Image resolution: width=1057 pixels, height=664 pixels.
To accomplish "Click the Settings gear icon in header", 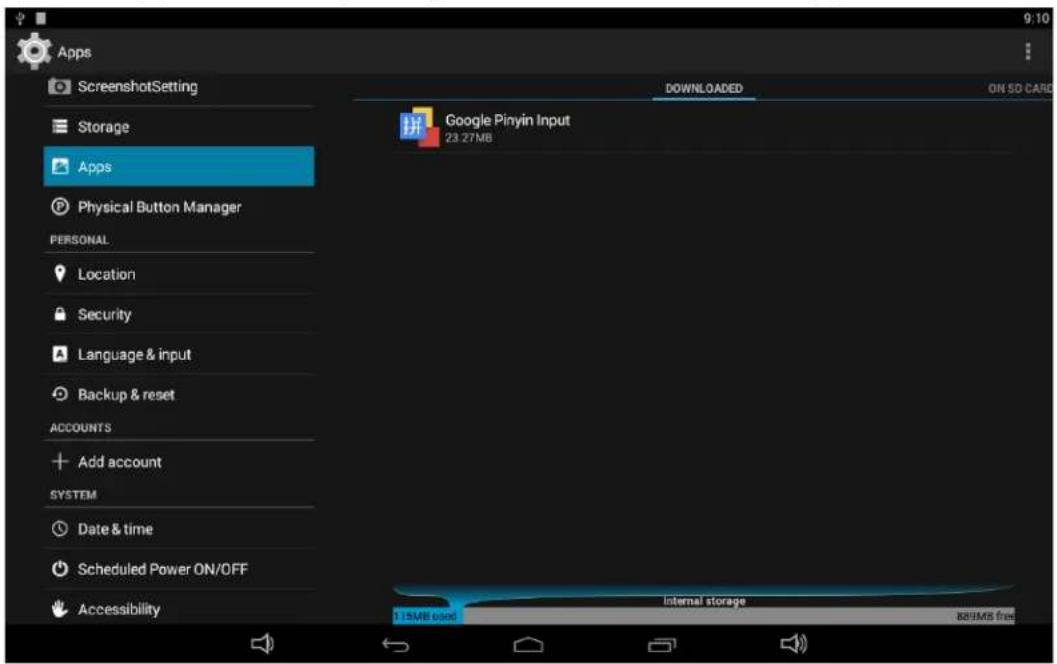I will click(x=34, y=51).
